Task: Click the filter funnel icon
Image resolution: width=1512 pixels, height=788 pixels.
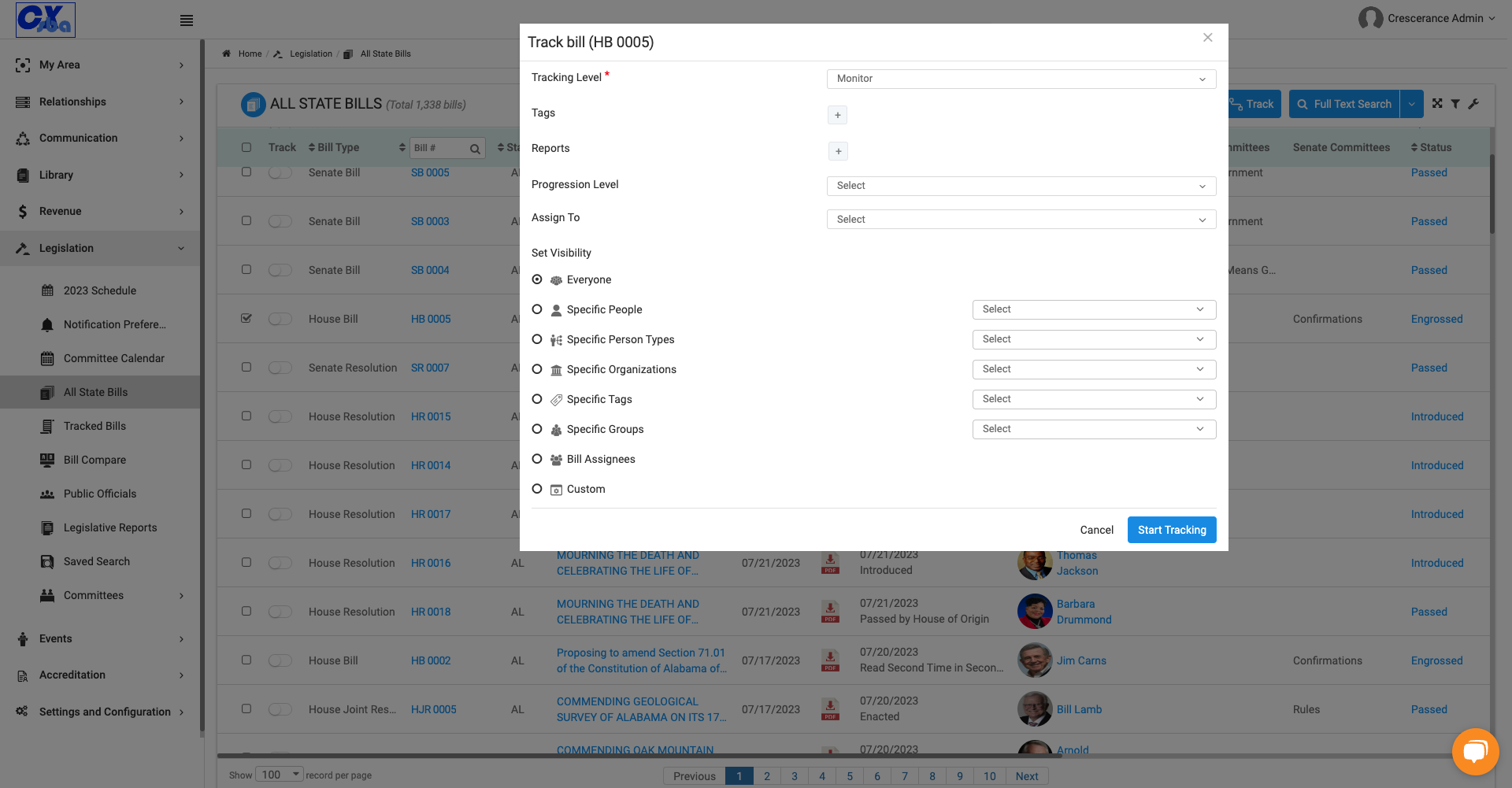Action: click(x=1455, y=104)
